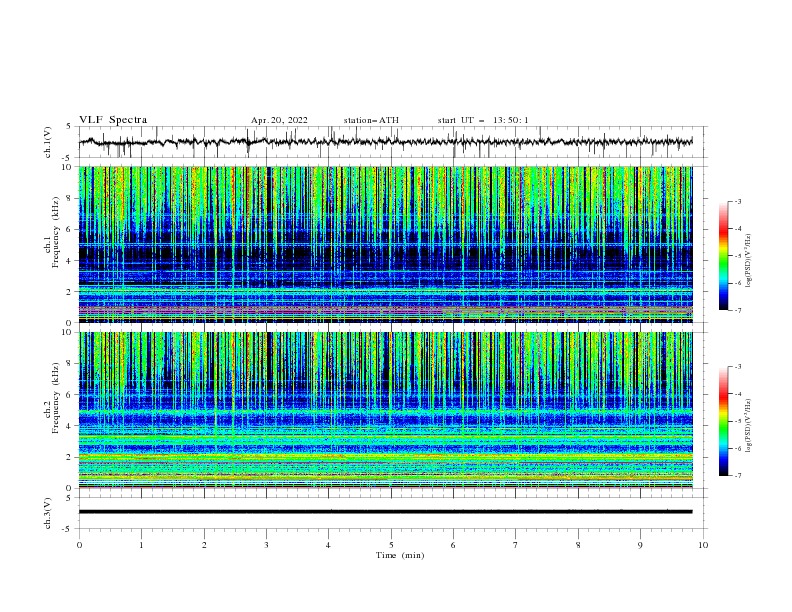Click the "-3" tick on the ch.1 colorbar

737,201
